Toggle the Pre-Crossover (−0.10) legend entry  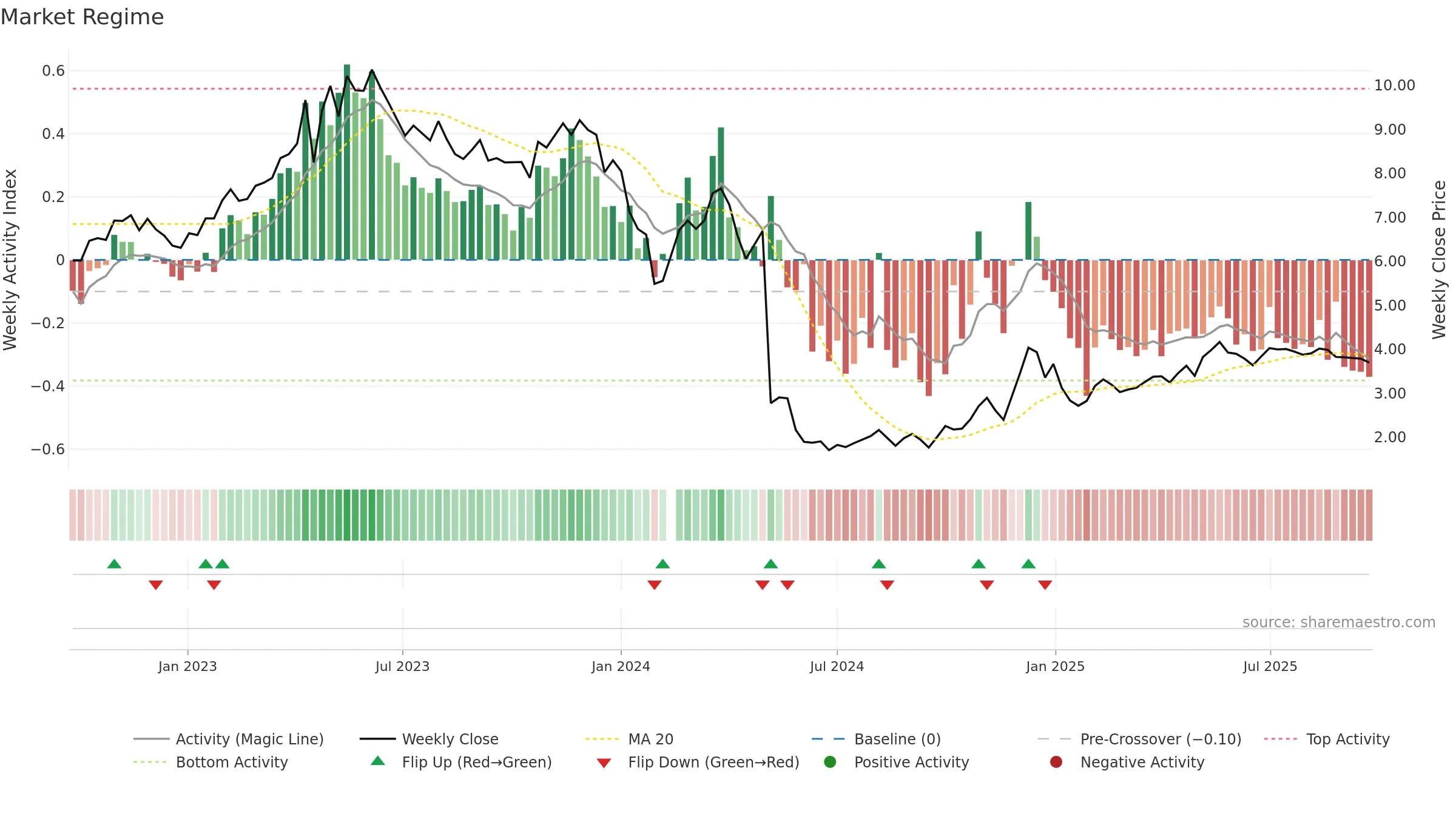[1139, 739]
